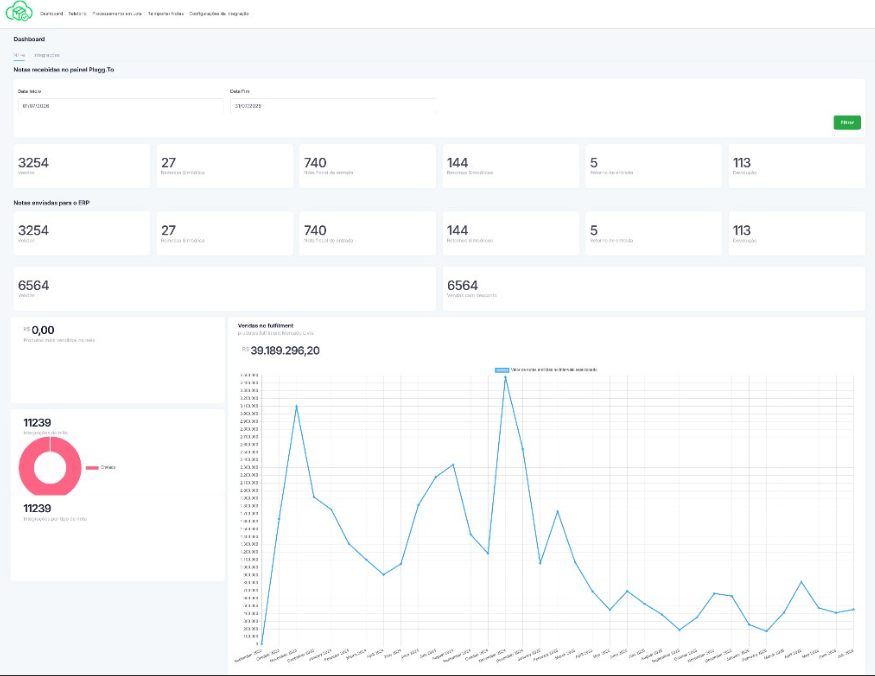Viewport: 875px width, 676px height.
Task: Click the Data Fim date field
Action: [x=333, y=106]
